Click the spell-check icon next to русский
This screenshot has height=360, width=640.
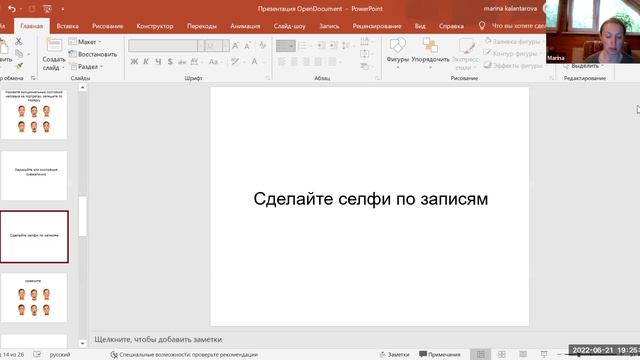(37, 354)
